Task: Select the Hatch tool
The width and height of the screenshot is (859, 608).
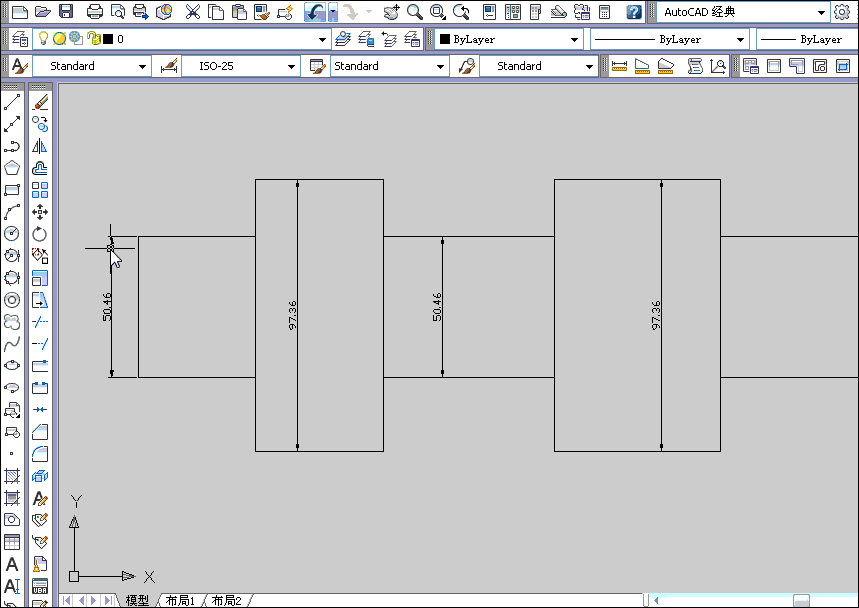Action: click(x=12, y=476)
